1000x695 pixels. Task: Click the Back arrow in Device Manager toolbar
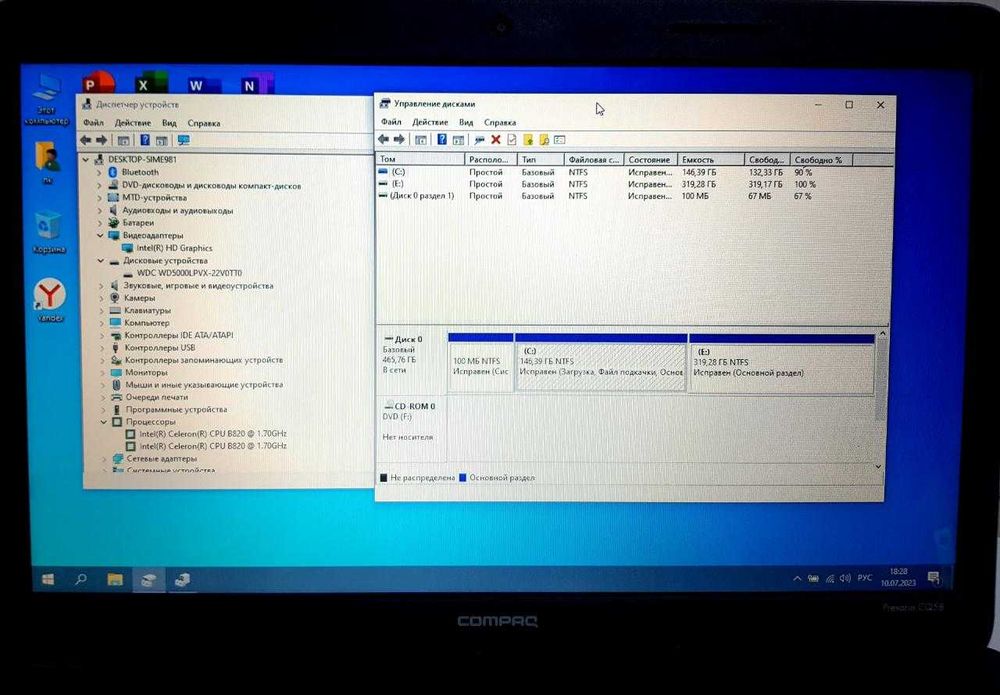(x=85, y=140)
